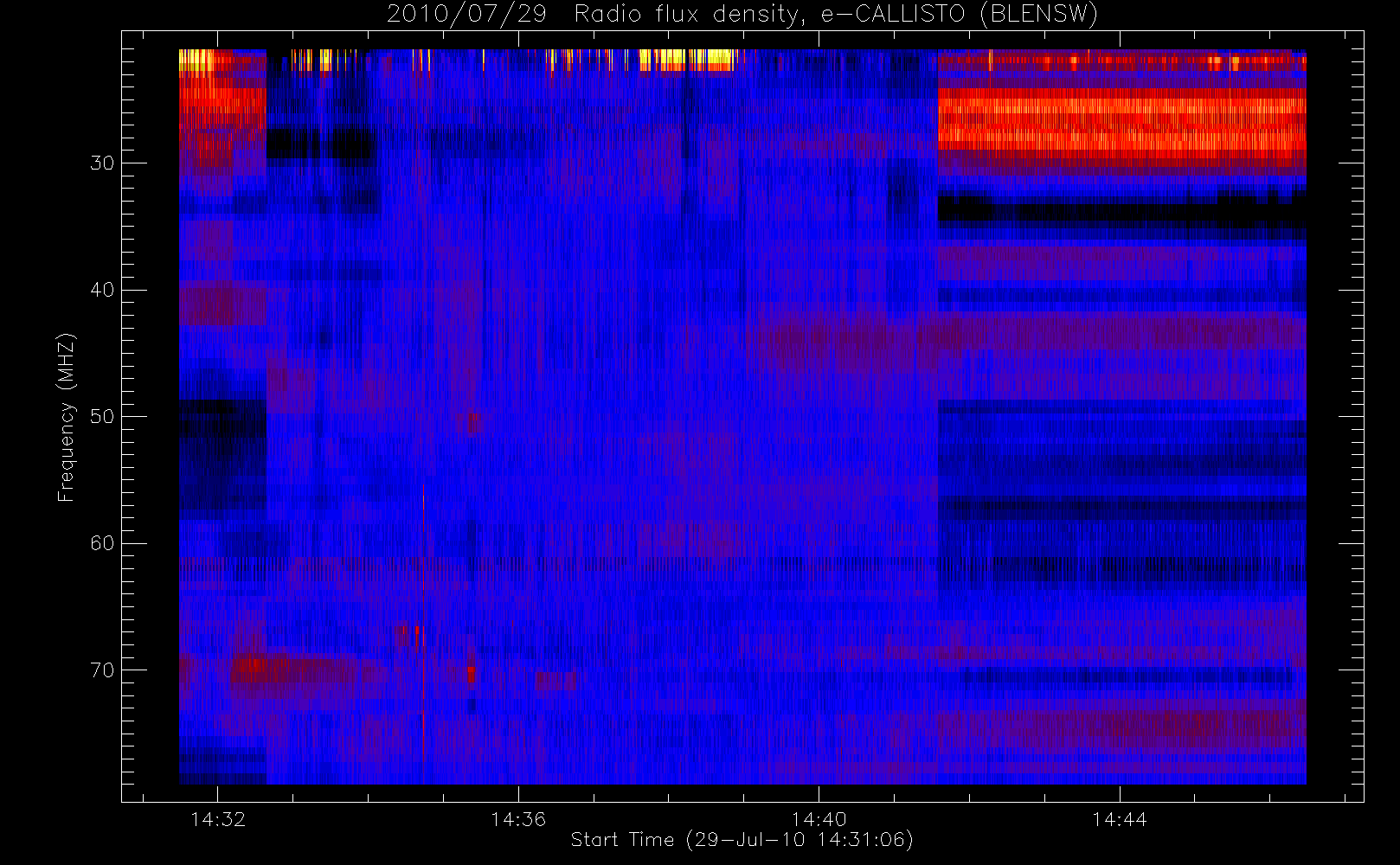Click the 14:32 time tick label

pos(218,819)
